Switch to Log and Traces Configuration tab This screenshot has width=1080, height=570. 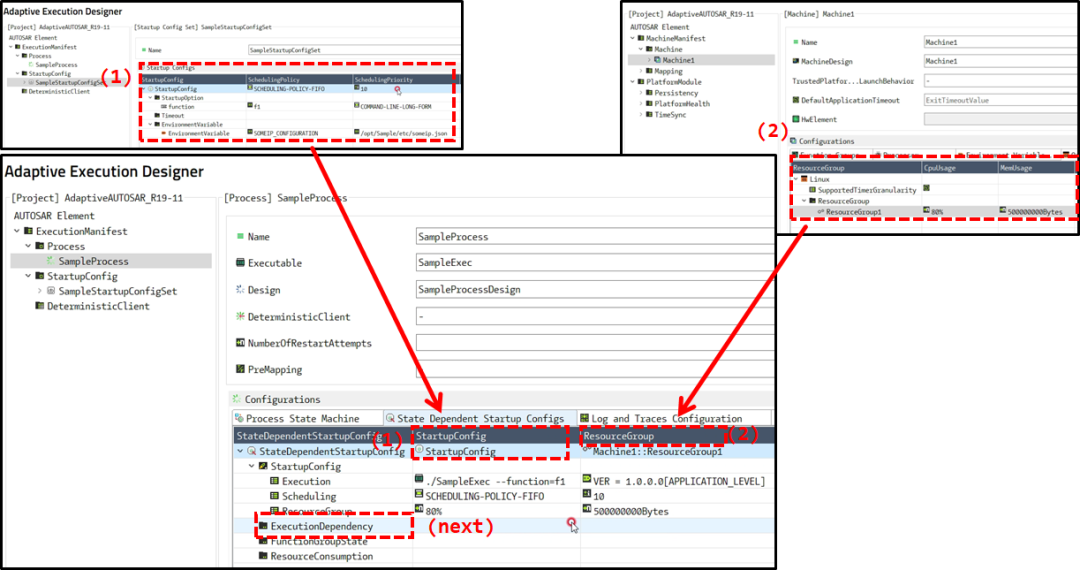point(667,419)
